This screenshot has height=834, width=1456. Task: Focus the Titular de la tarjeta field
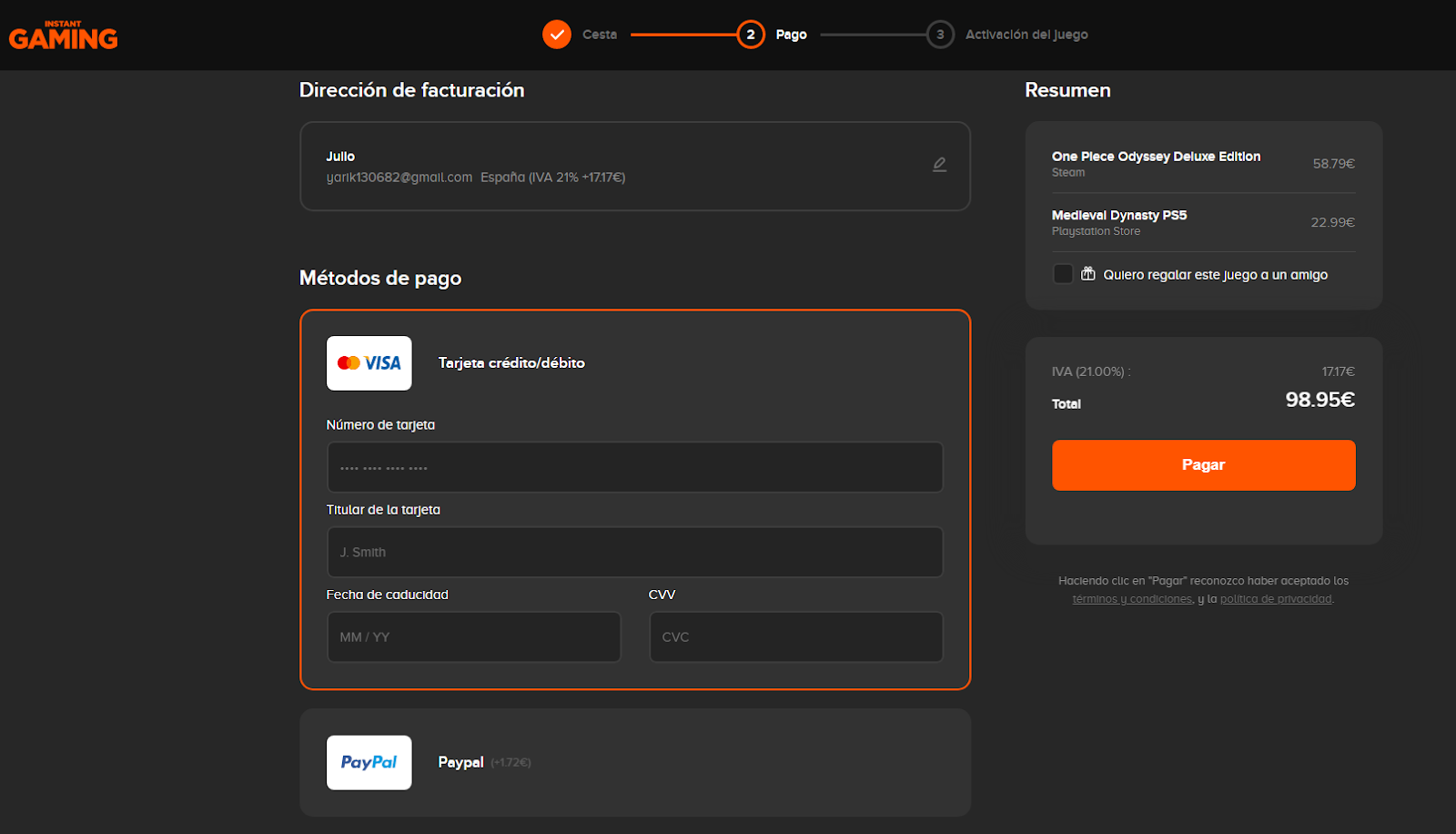(635, 552)
